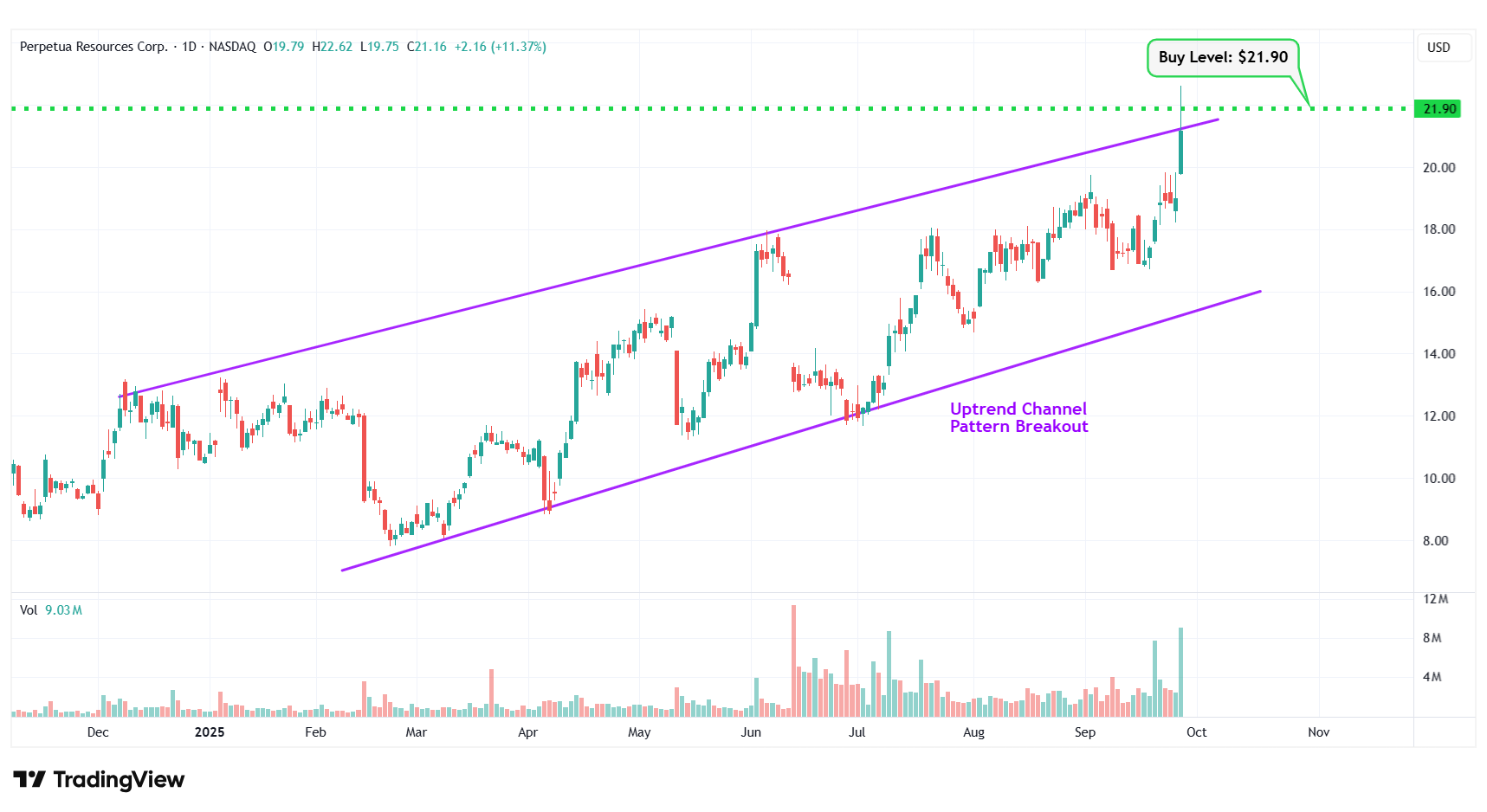
Task: Click the TradingView logo icon
Action: point(29,780)
